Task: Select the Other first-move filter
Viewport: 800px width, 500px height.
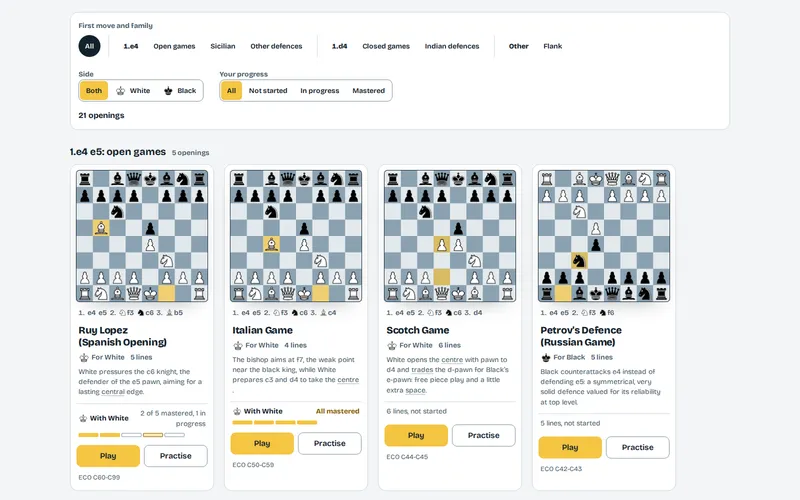Action: pos(518,46)
